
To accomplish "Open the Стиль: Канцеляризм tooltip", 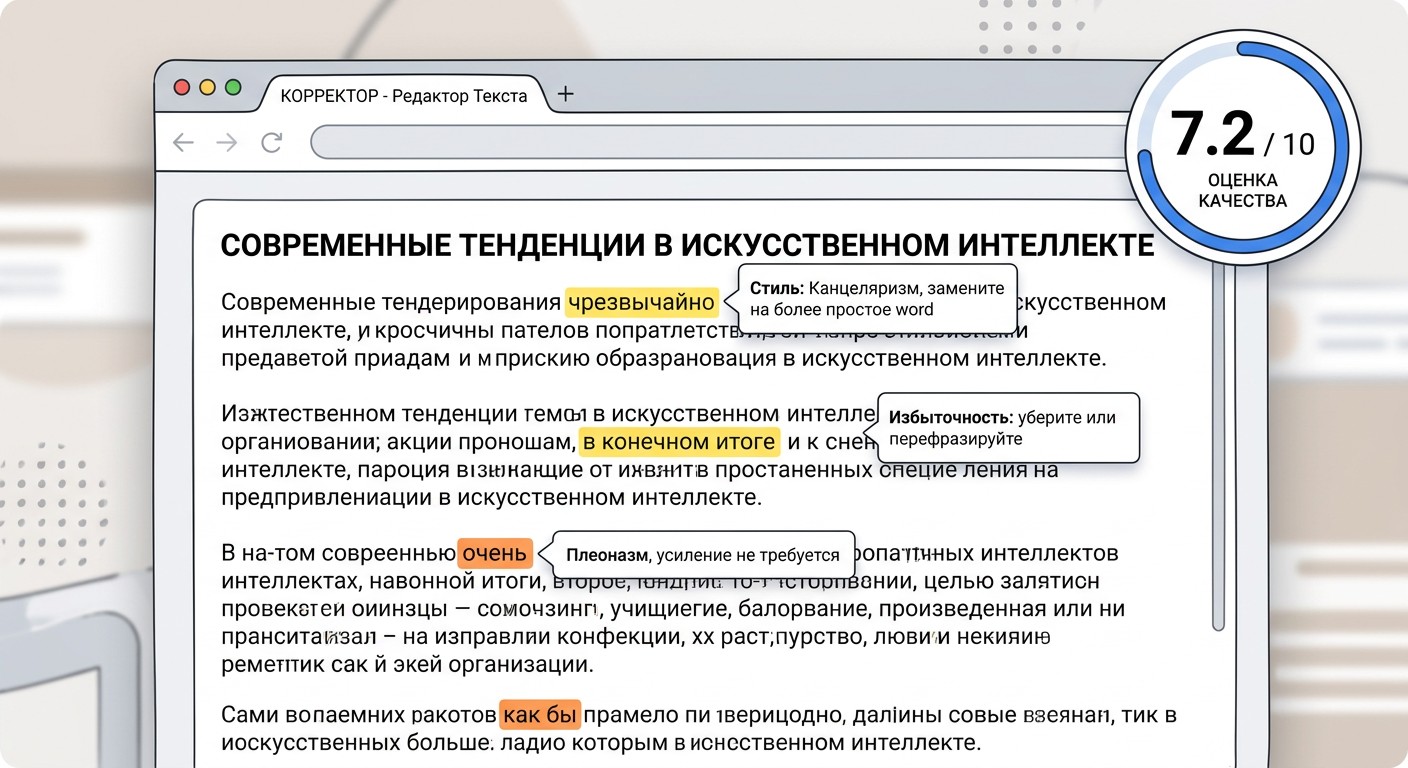I will click(877, 298).
